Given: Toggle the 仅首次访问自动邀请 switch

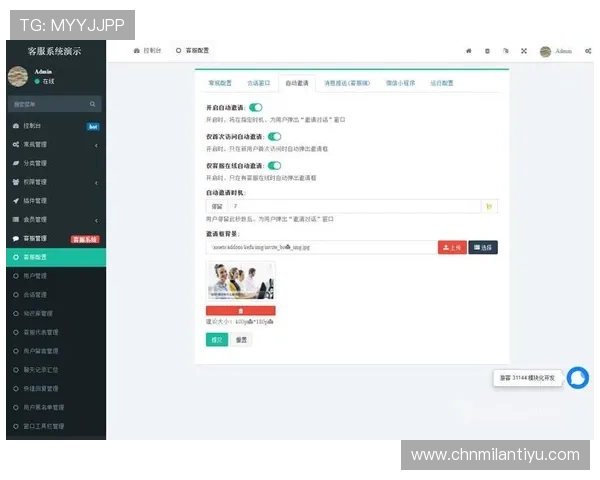Looking at the screenshot, I should 274,137.
